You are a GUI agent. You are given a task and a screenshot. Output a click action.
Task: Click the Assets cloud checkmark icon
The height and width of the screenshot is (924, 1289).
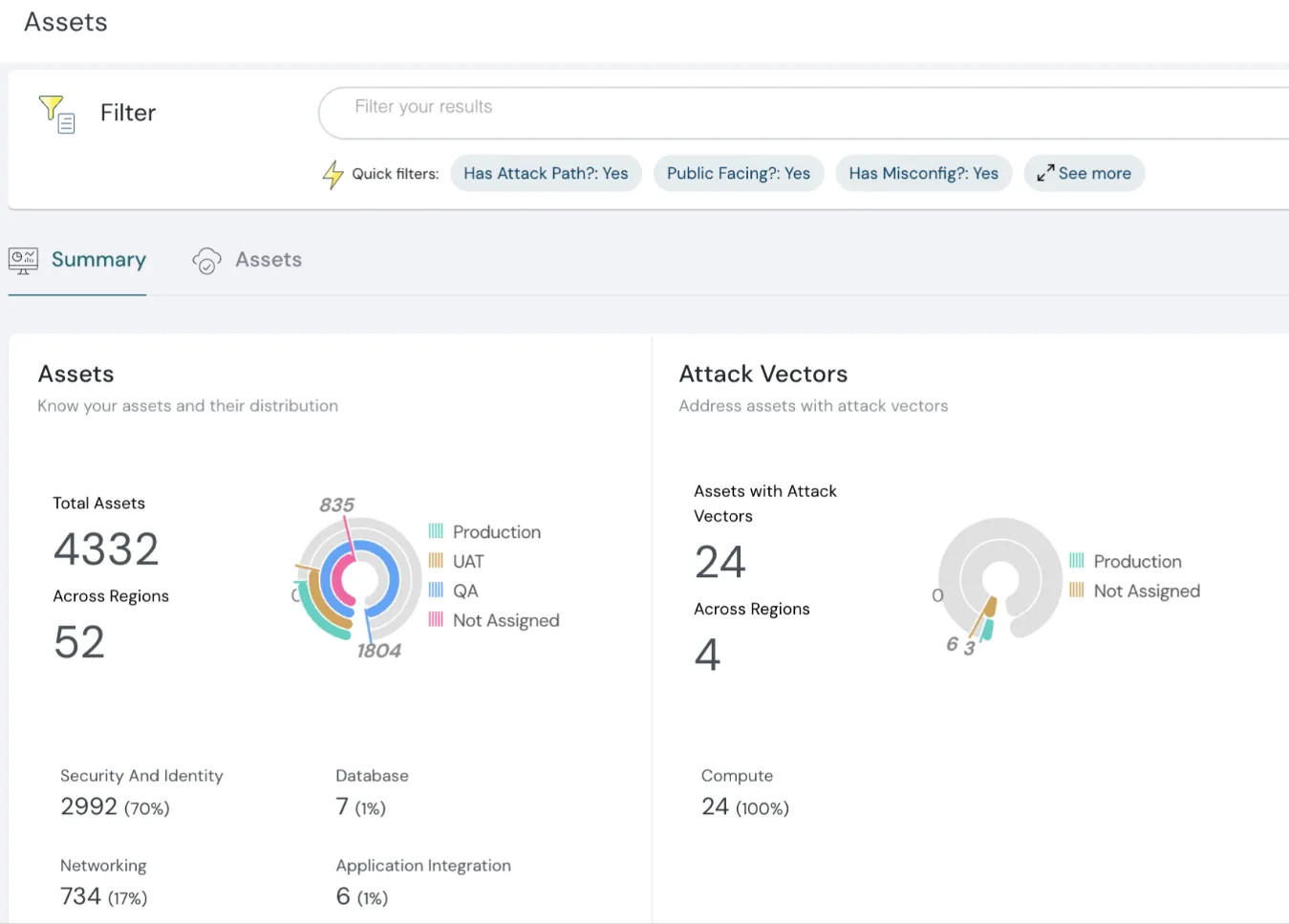click(206, 261)
